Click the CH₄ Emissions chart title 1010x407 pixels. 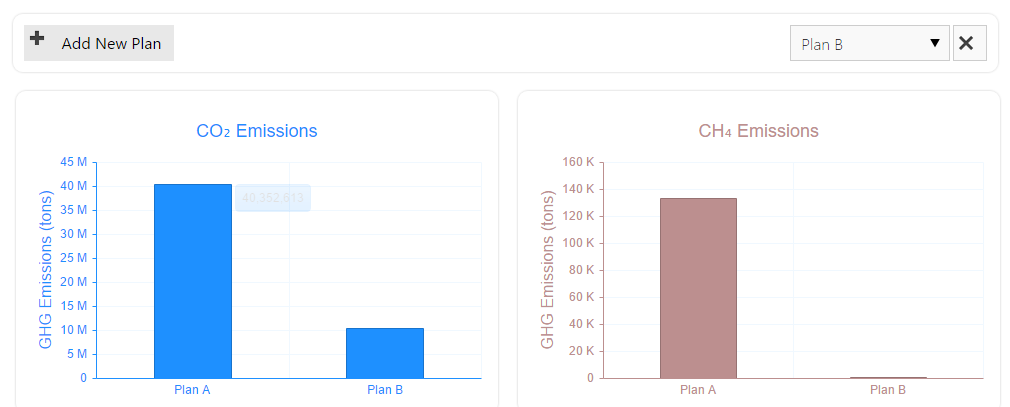(x=758, y=131)
